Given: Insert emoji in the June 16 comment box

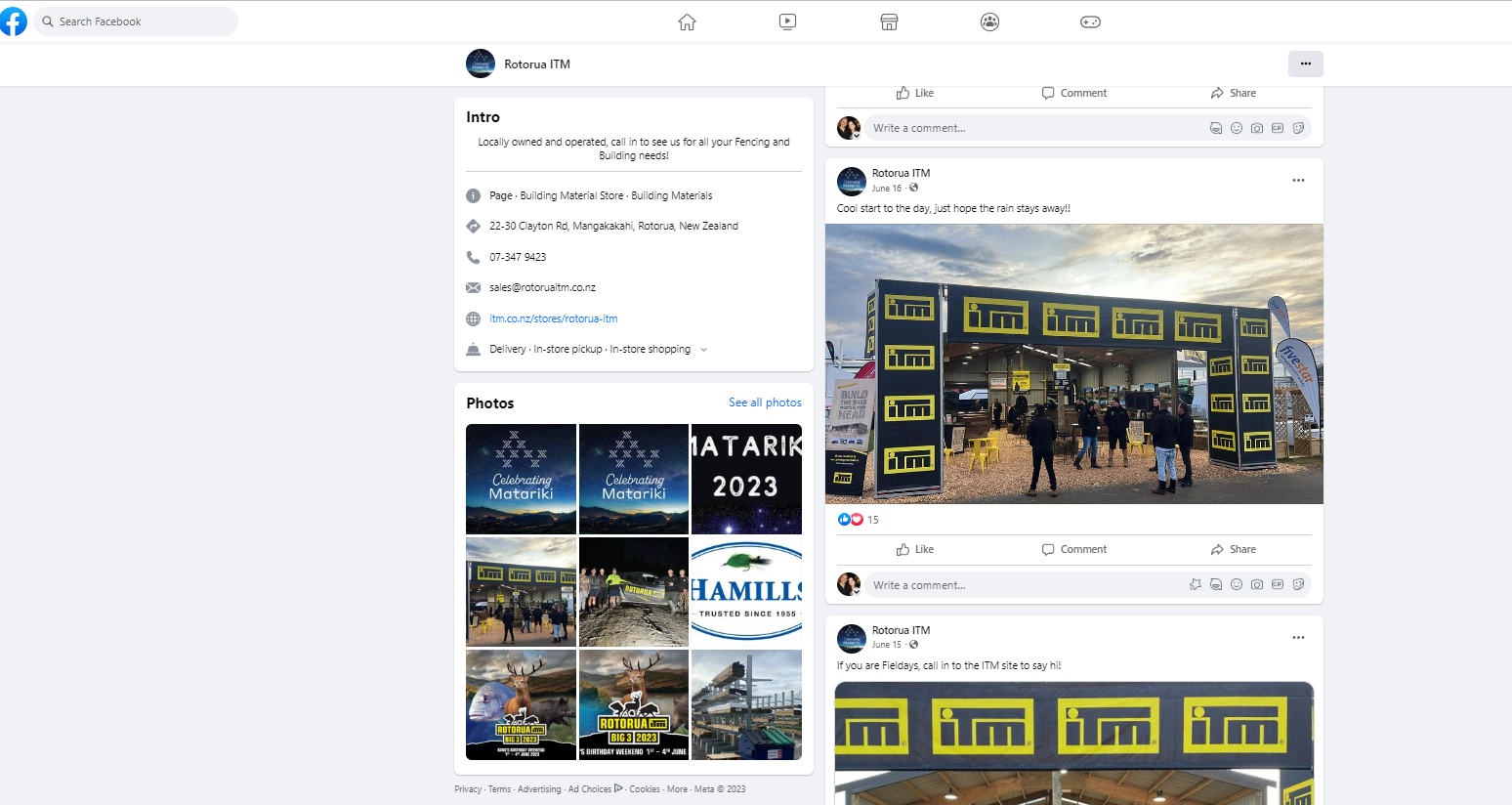Looking at the screenshot, I should point(1237,585).
